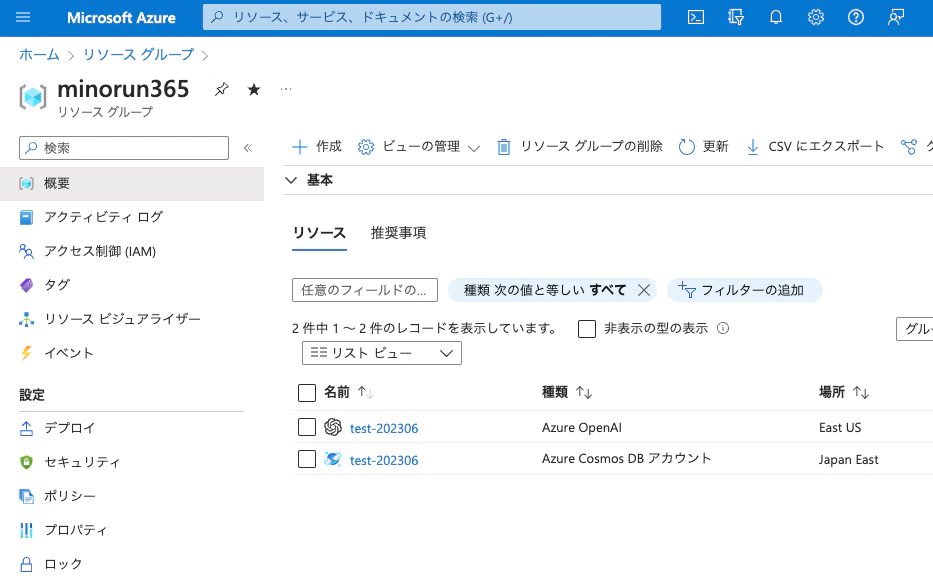Toggle 非表示の型の表示 checkbox
Image resolution: width=933 pixels, height=588 pixels.
[x=587, y=329]
